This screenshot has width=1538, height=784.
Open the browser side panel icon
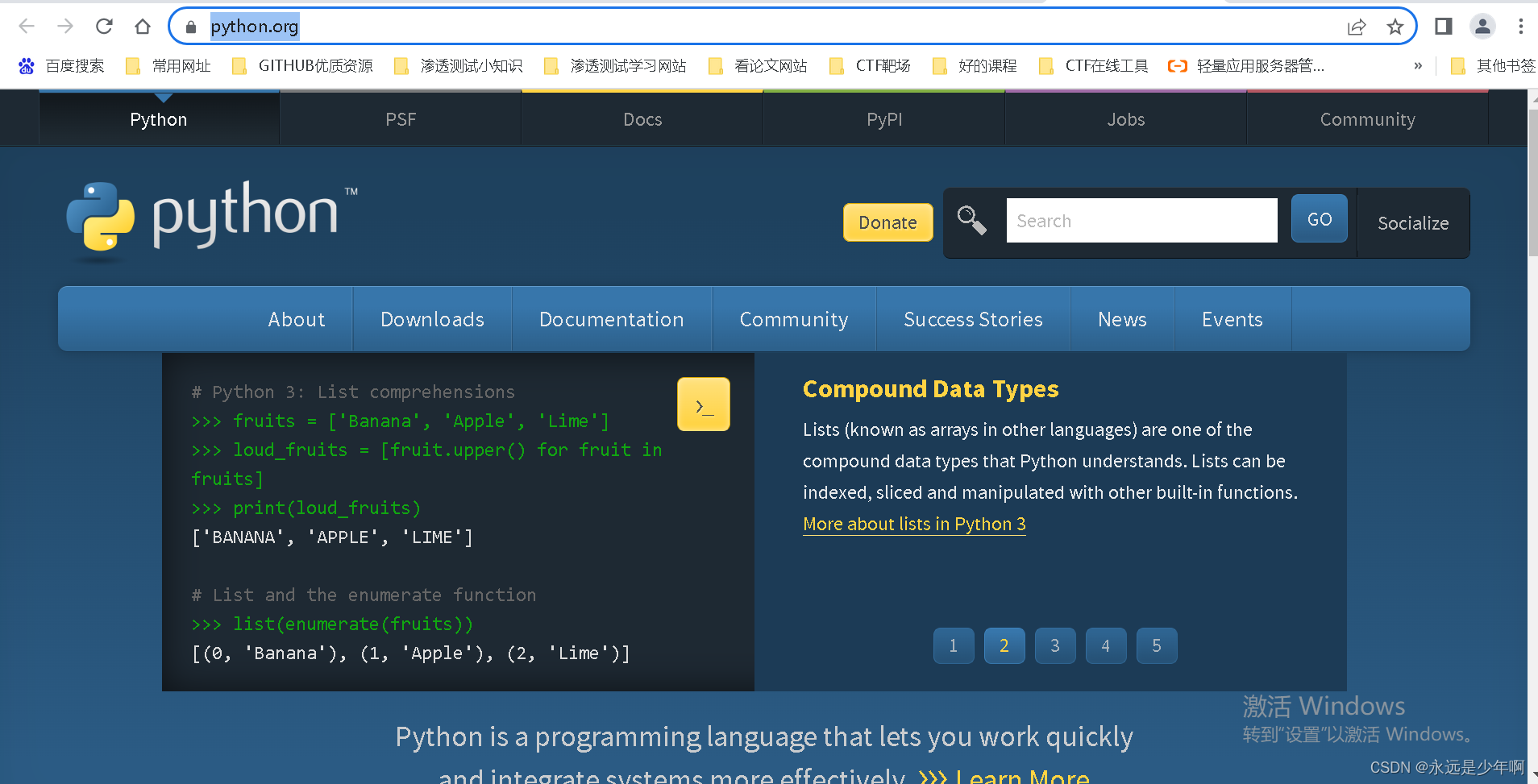(1444, 27)
